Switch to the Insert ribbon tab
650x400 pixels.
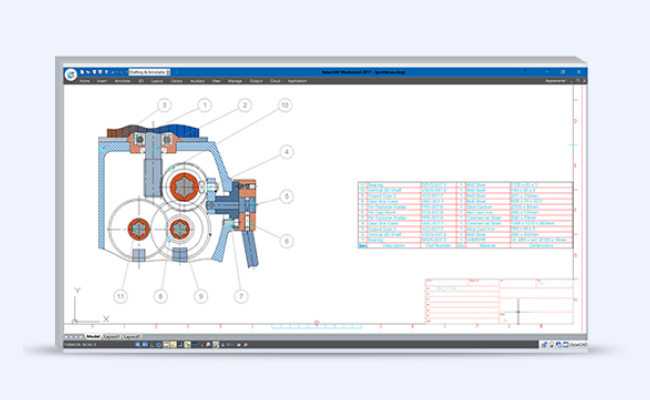point(102,81)
